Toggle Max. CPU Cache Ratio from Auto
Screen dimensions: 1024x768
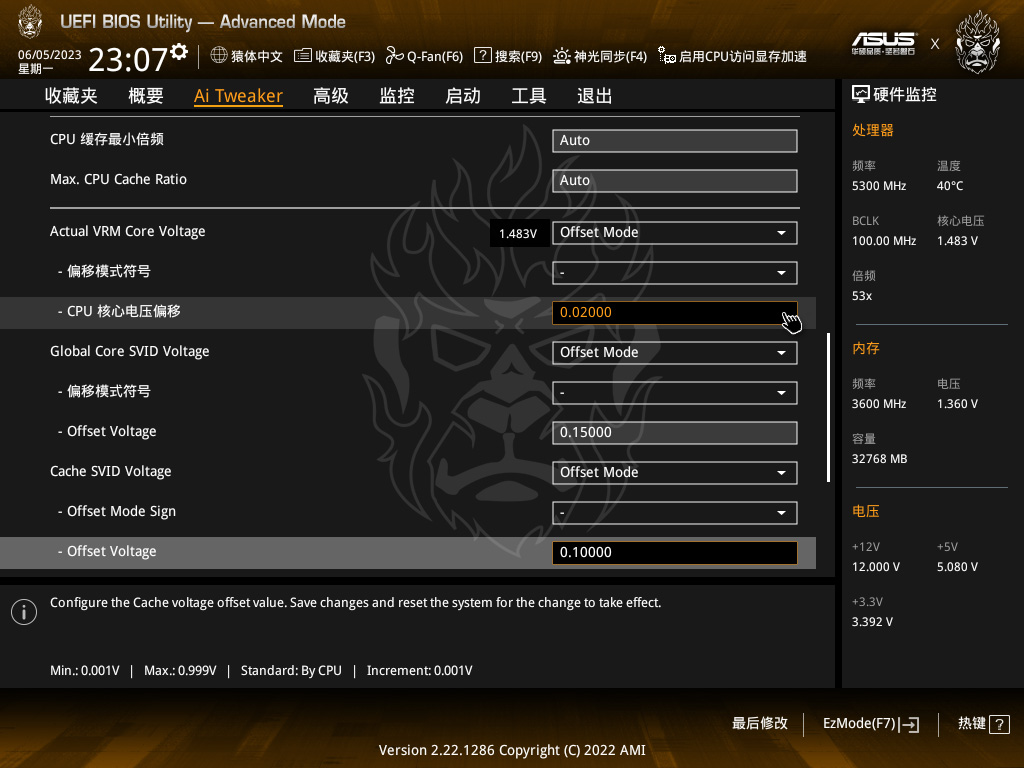674,180
